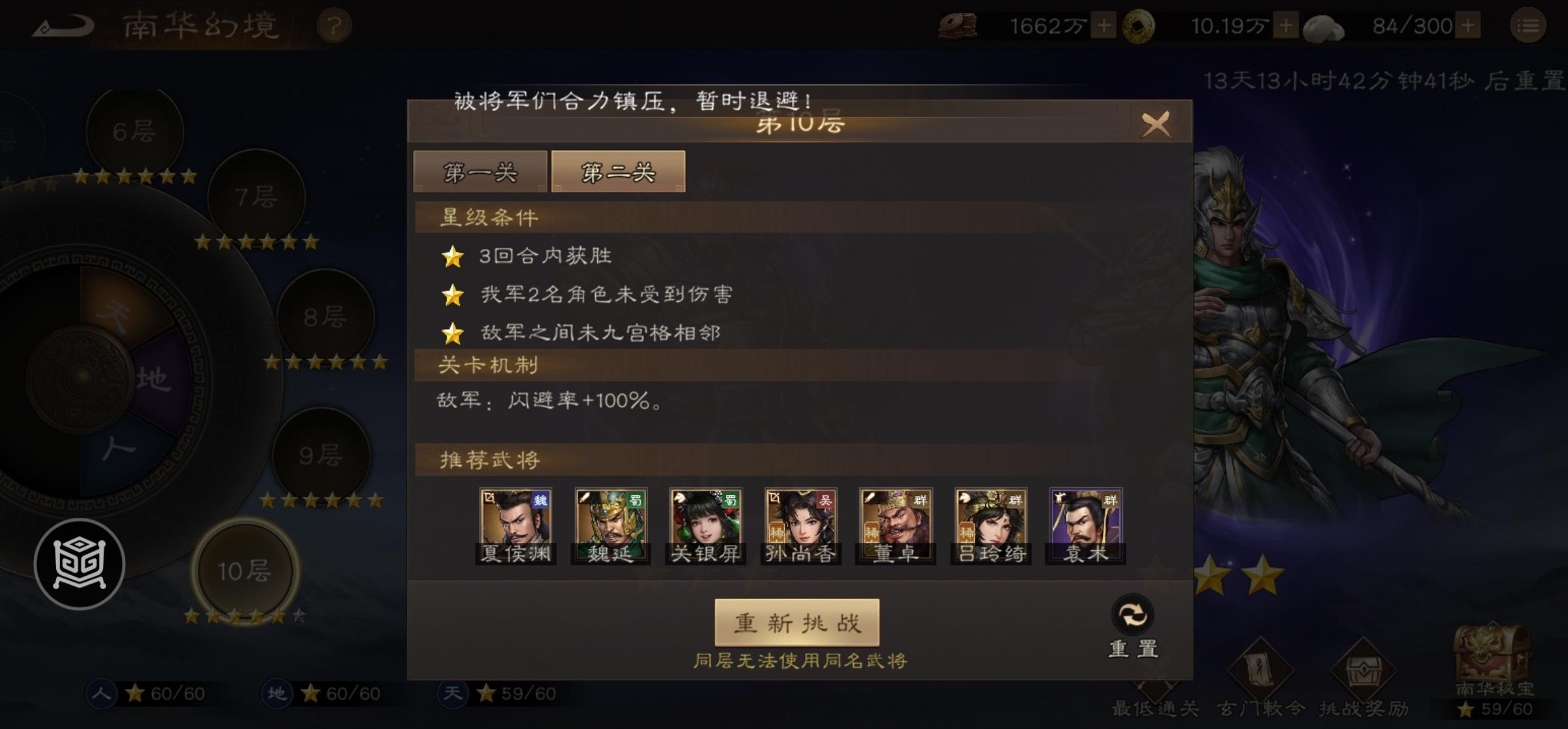Select the 地 segment on the wheel
Screen dimensions: 1568x729
(154, 379)
